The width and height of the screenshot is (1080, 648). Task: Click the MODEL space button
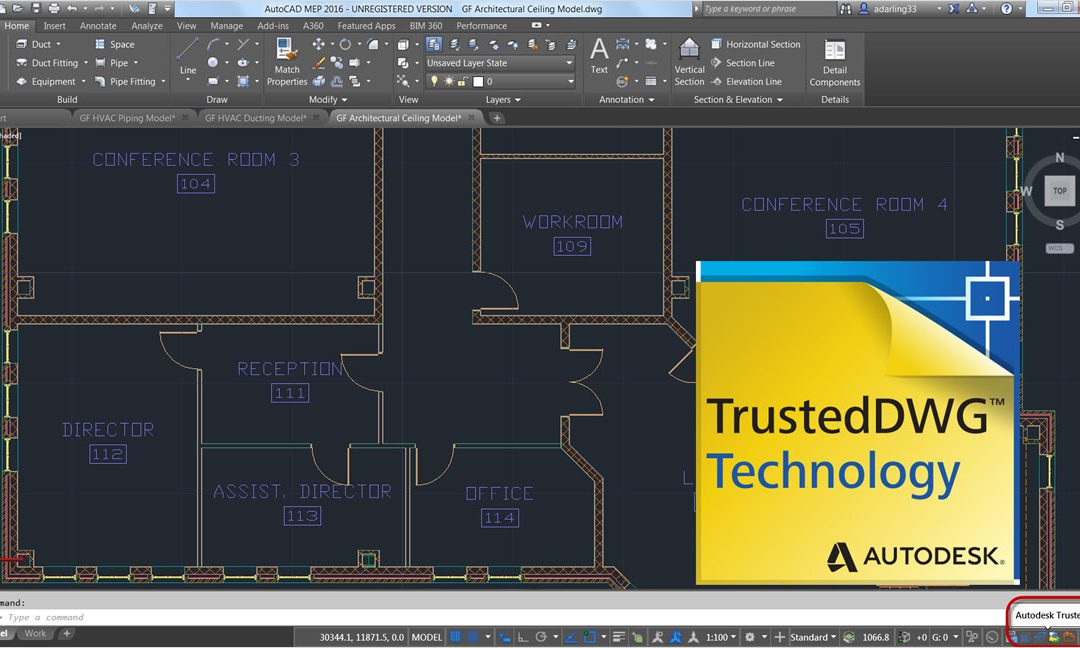pos(426,637)
